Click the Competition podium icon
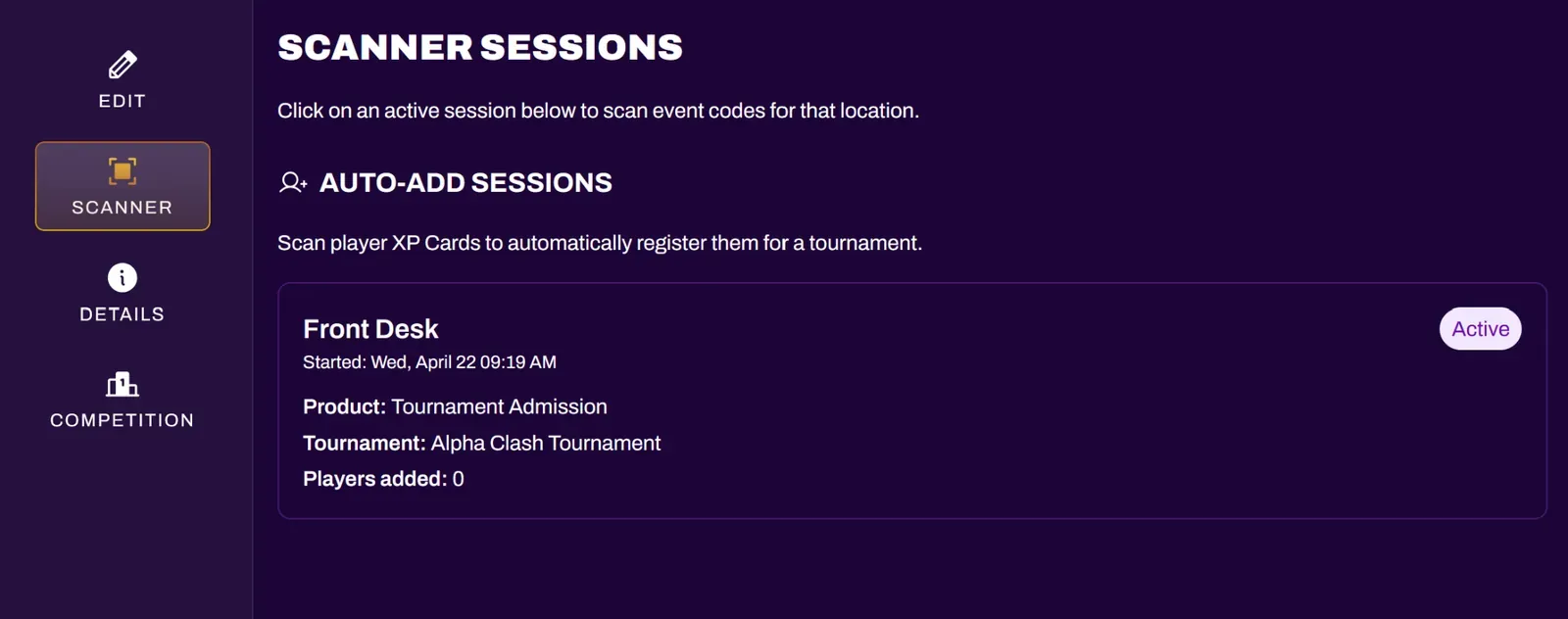This screenshot has width=1568, height=619. [122, 384]
